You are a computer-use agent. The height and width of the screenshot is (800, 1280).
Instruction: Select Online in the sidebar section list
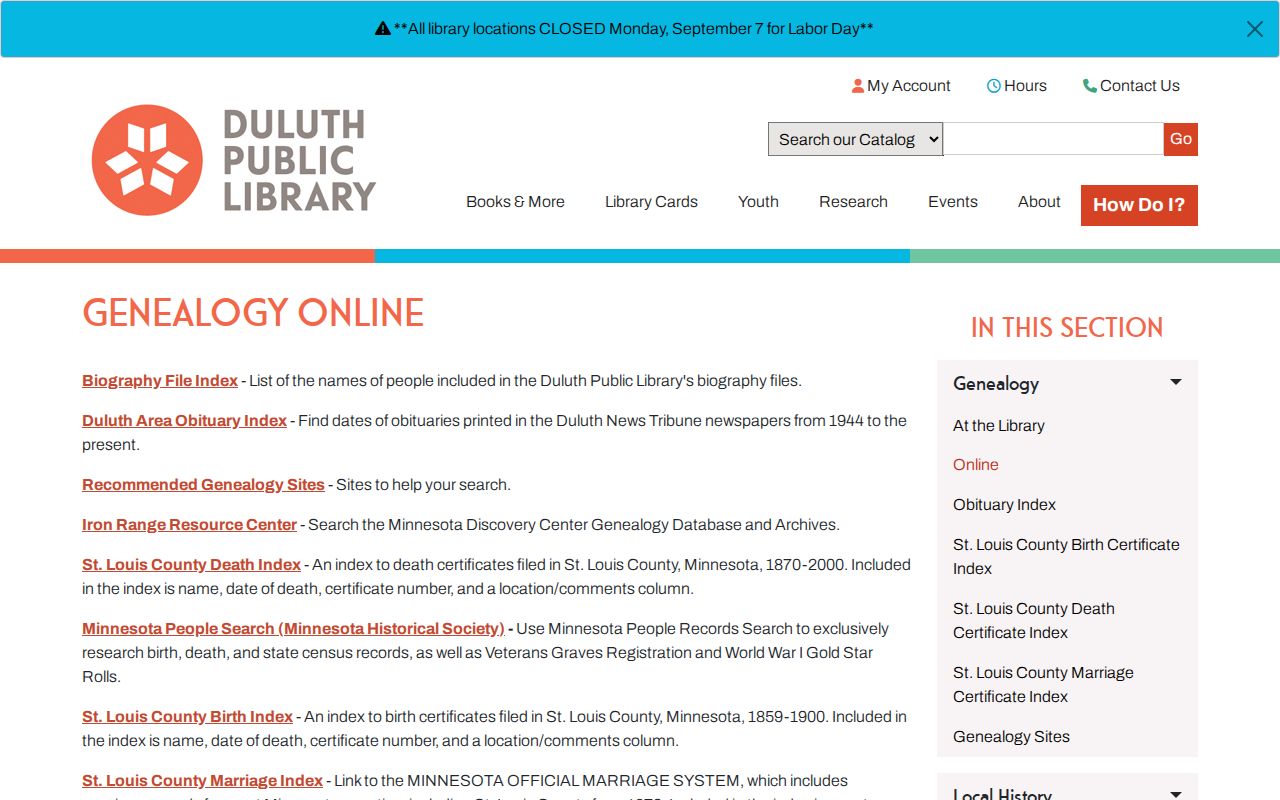pos(975,465)
